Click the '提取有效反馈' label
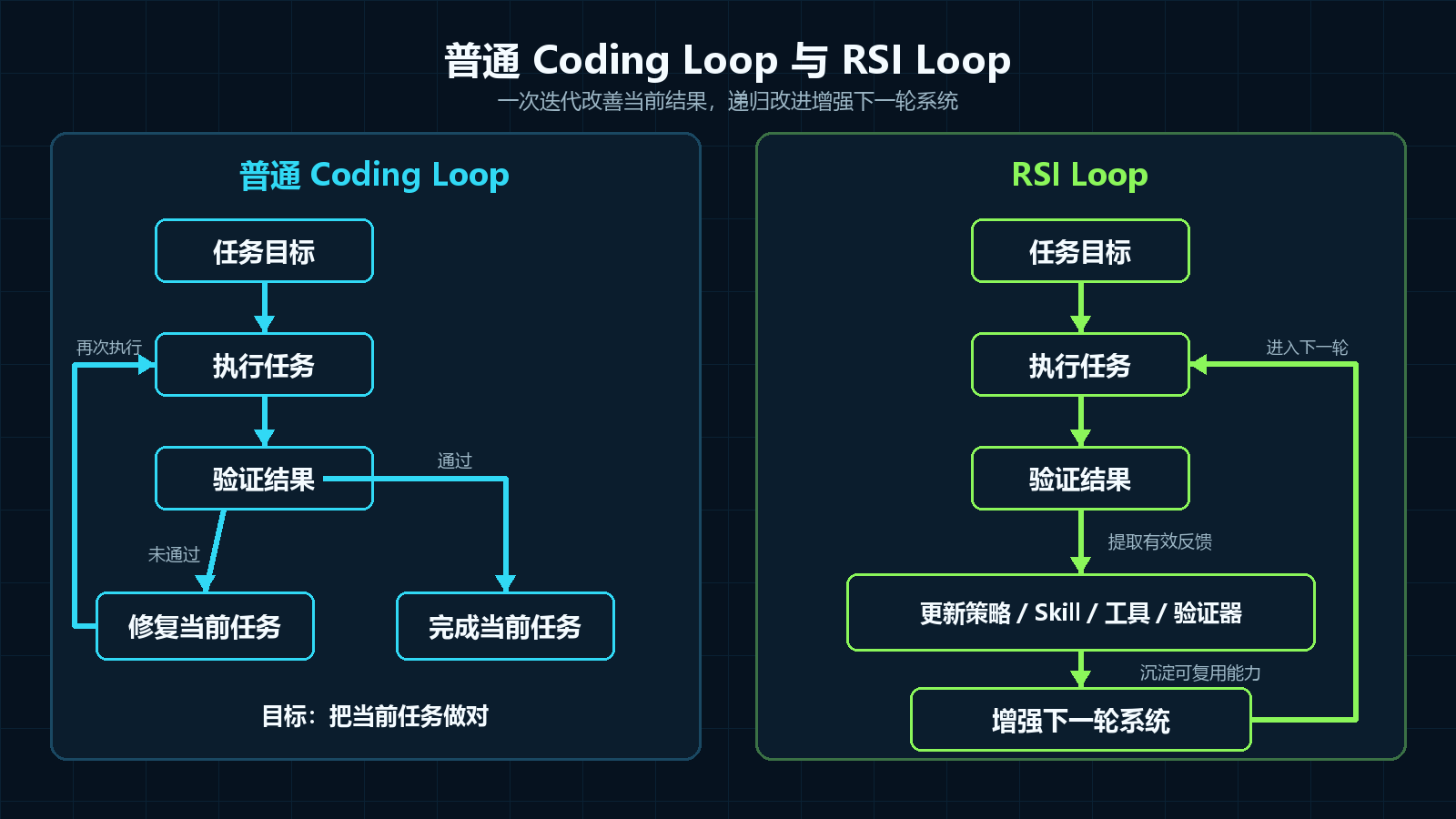Viewport: 1456px width, 819px height. click(x=1159, y=541)
